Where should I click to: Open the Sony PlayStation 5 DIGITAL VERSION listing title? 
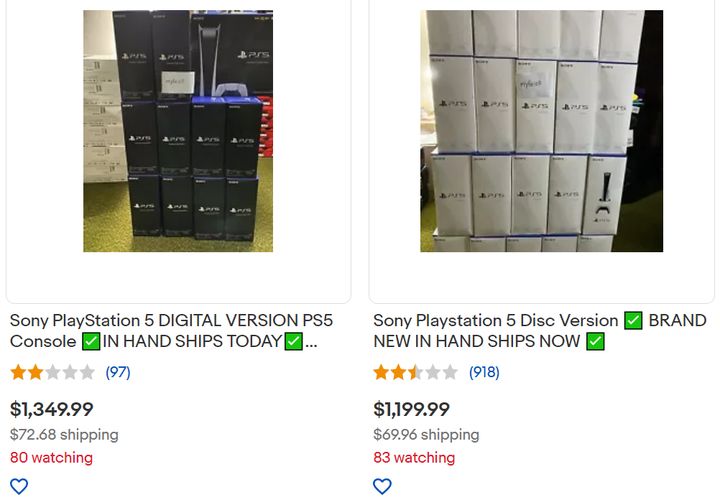coord(171,321)
